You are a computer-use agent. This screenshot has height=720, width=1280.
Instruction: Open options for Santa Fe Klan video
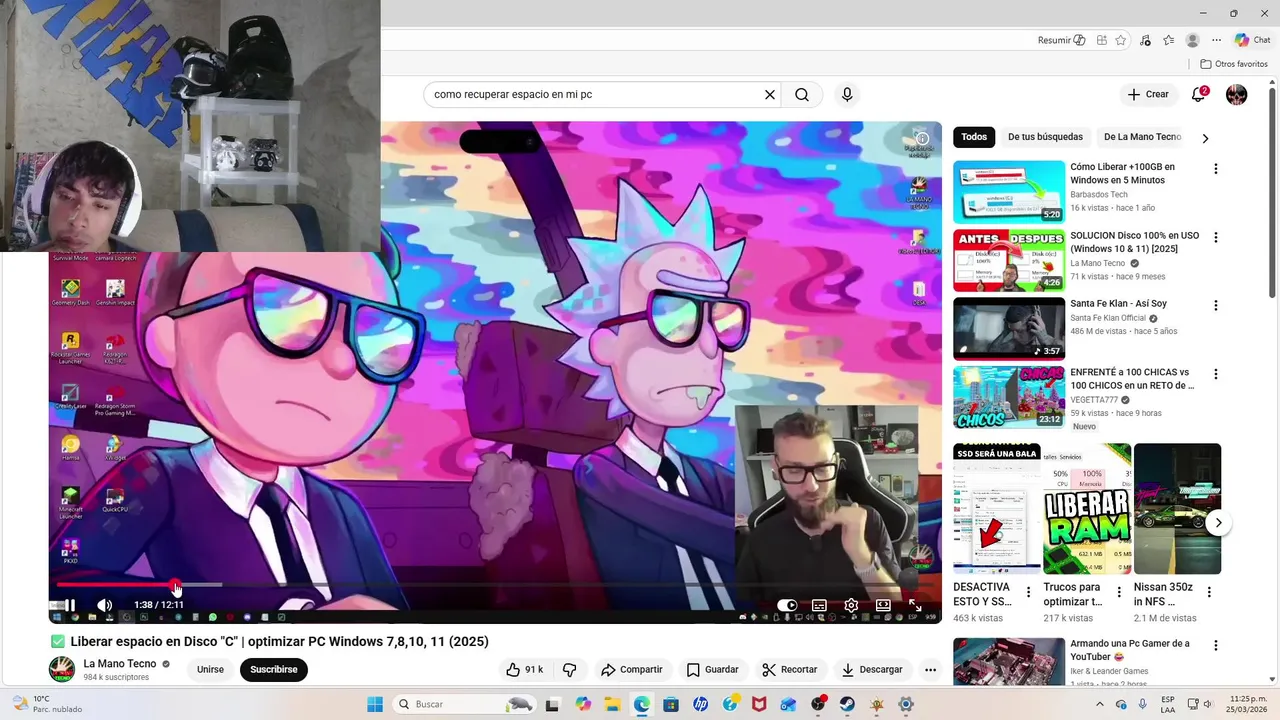(1216, 306)
